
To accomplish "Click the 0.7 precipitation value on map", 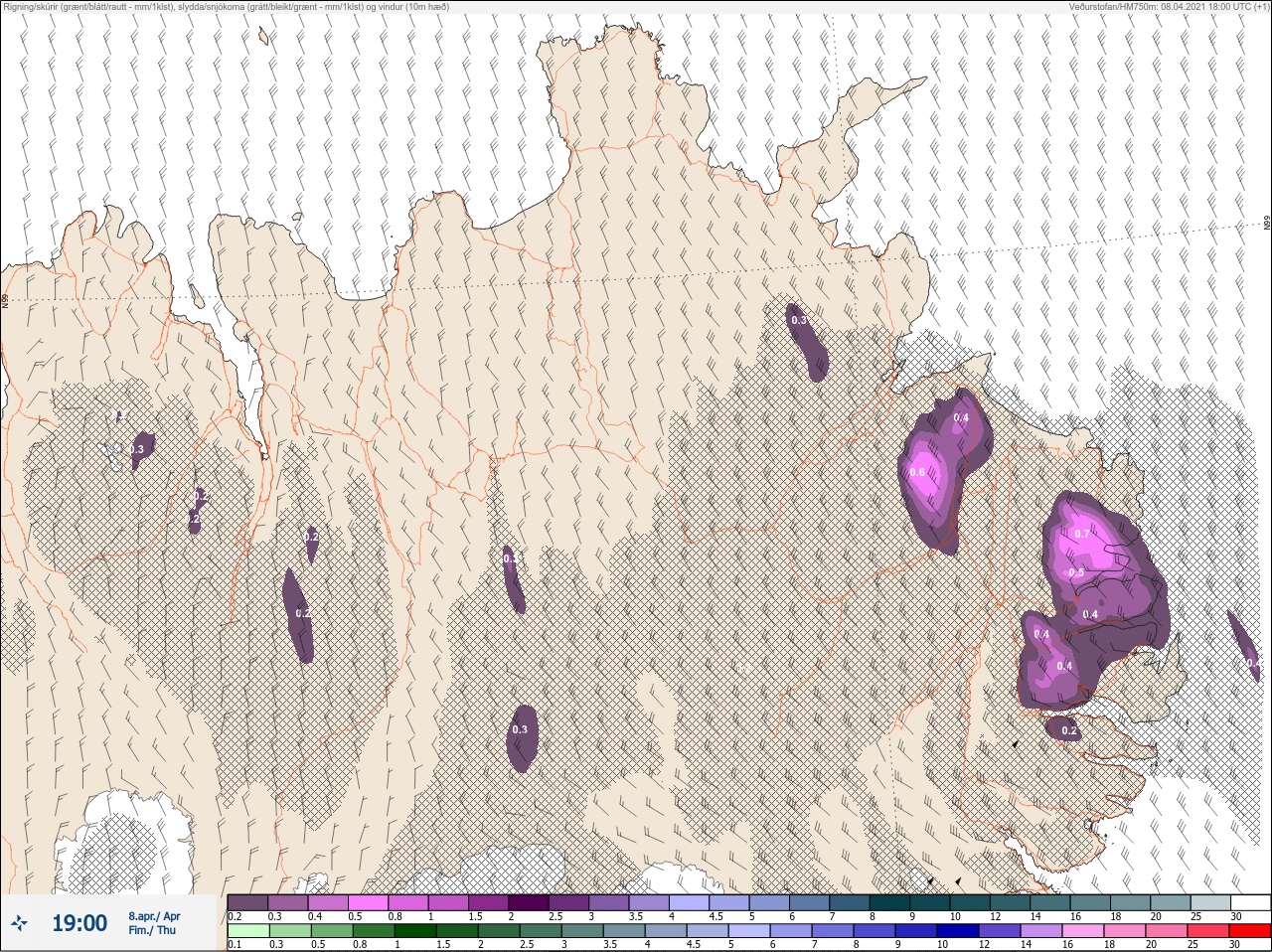I will point(1082,534).
